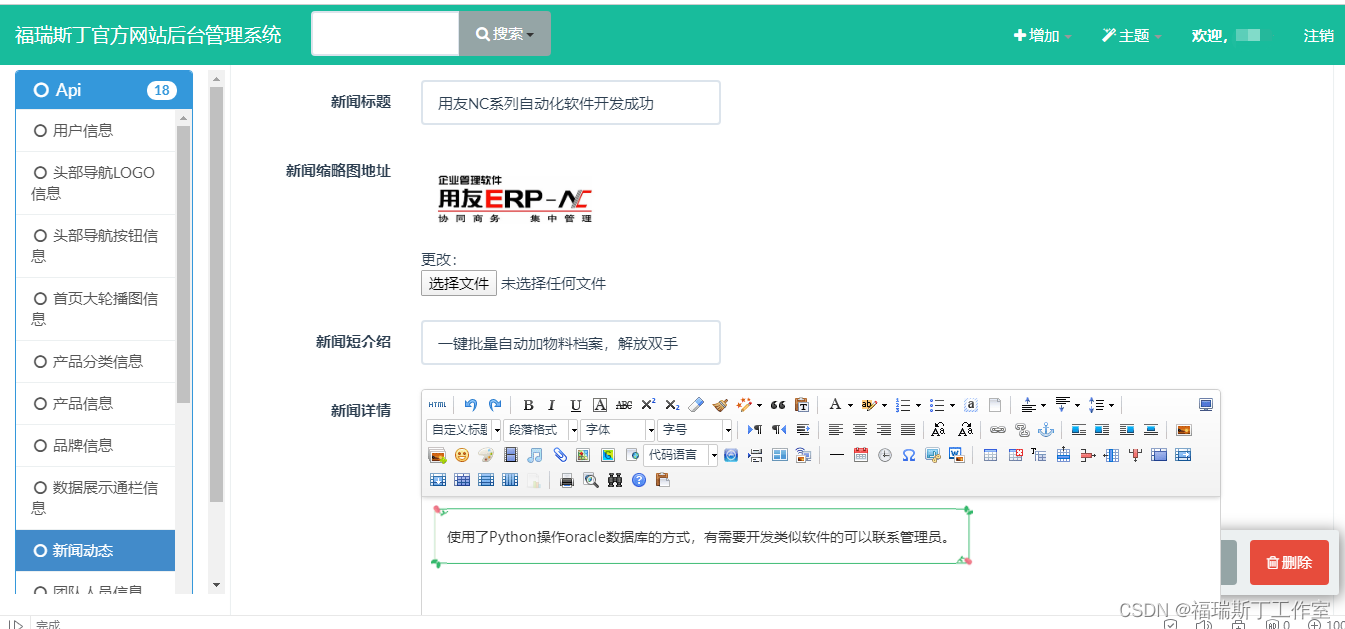
Task: Toggle superscript formatting
Action: pos(648,405)
